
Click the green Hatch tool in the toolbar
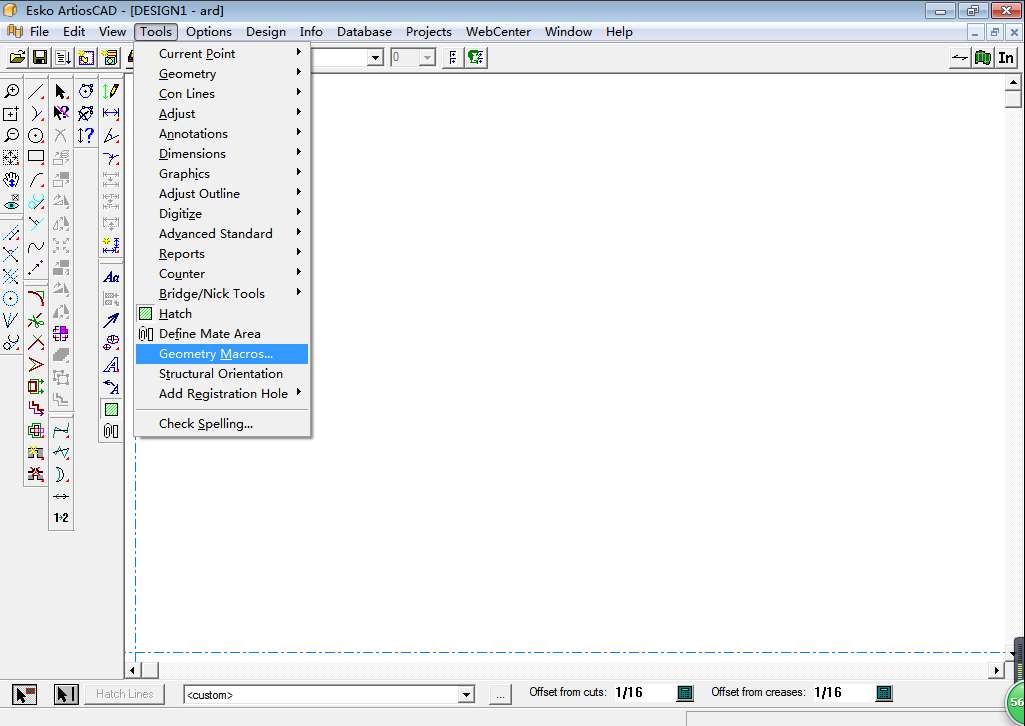pyautogui.click(x=111, y=409)
